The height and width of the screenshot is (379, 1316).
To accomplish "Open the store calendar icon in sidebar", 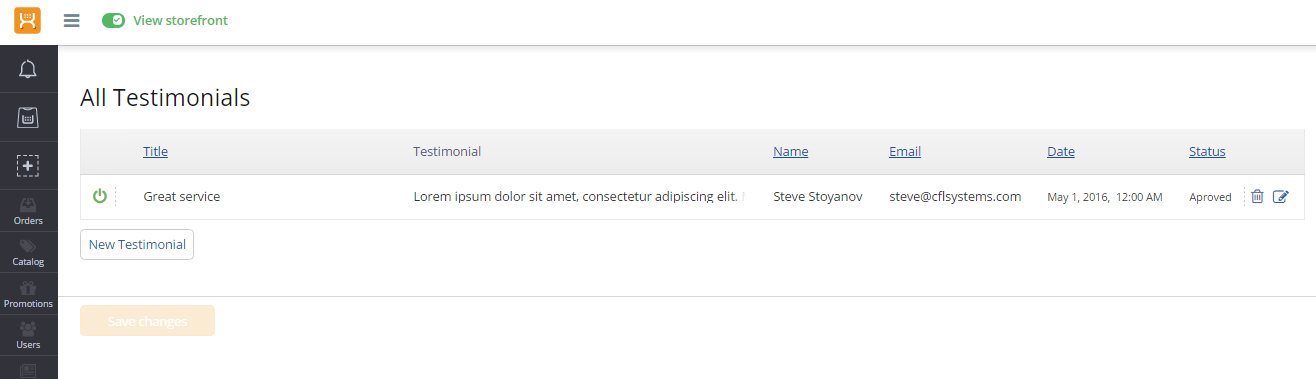I will 28,117.
